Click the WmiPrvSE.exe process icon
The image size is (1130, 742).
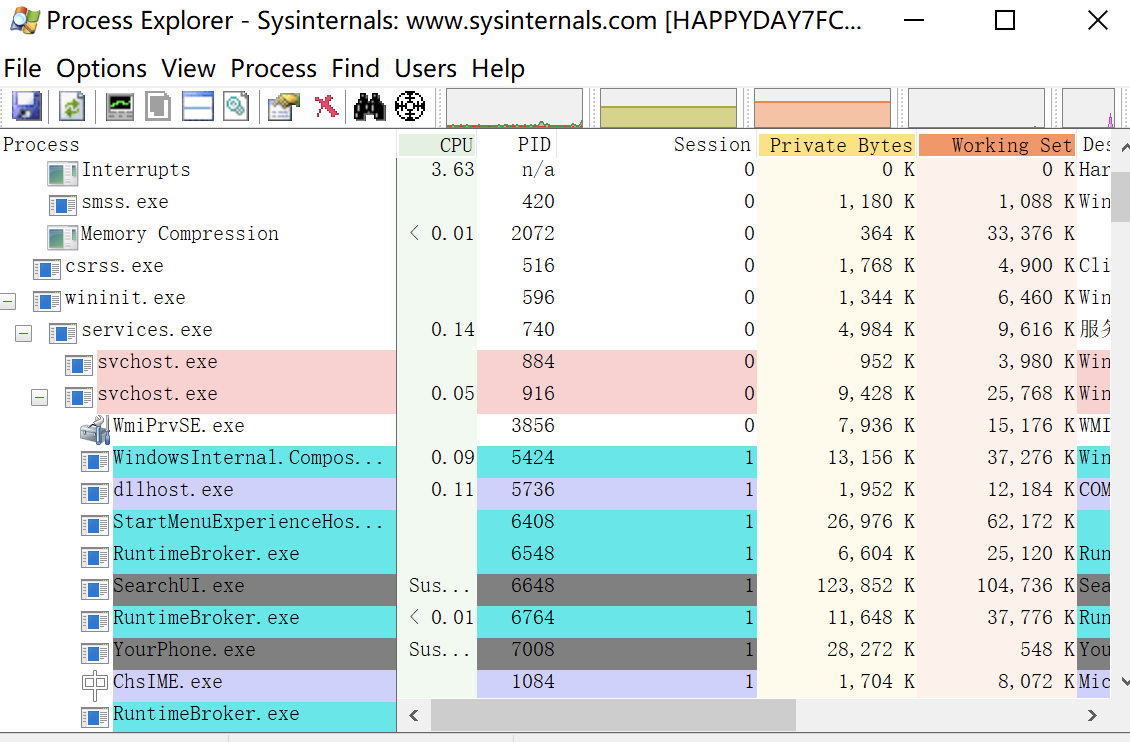click(94, 429)
